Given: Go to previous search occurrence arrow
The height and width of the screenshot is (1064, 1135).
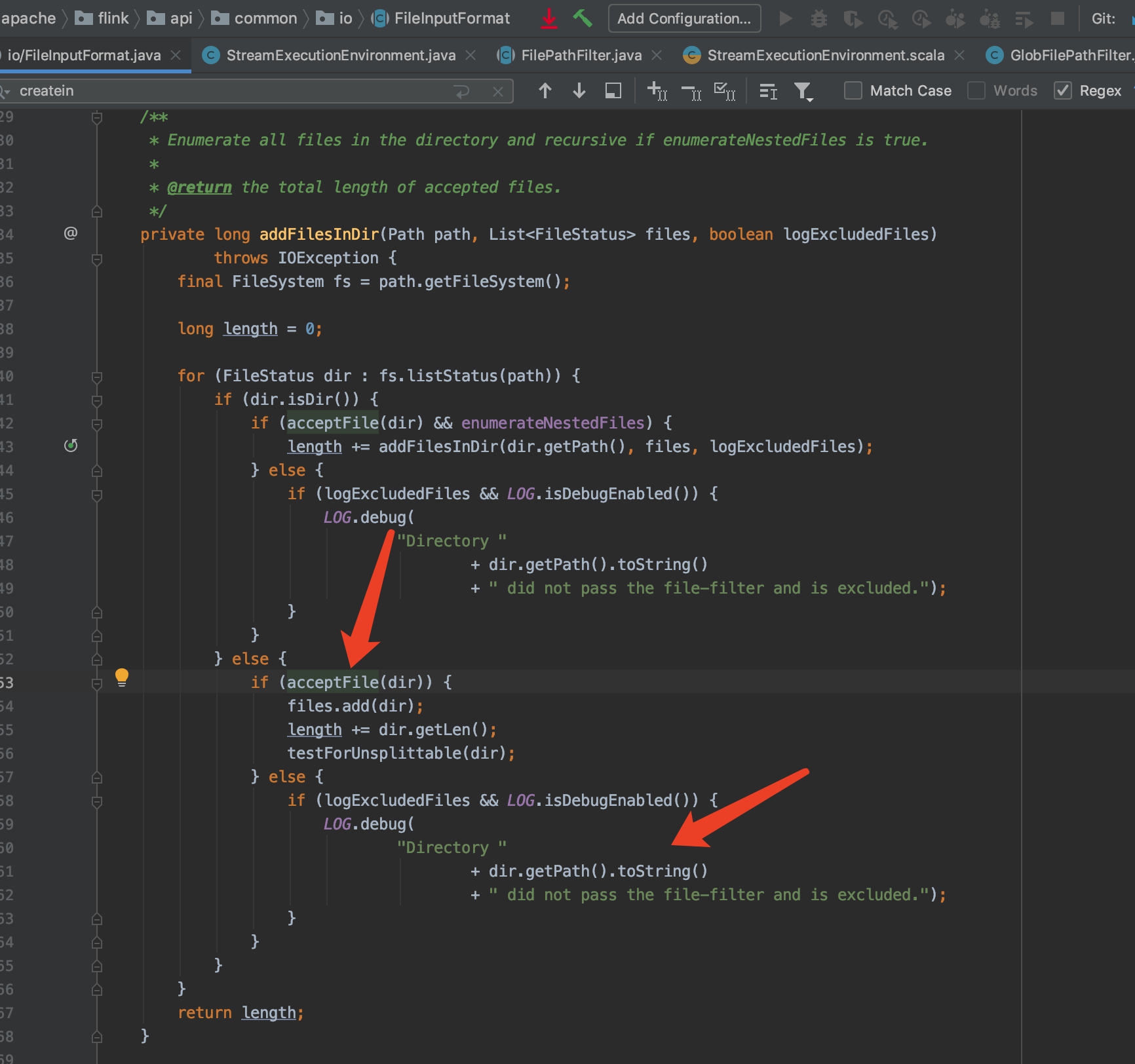Looking at the screenshot, I should 545,90.
